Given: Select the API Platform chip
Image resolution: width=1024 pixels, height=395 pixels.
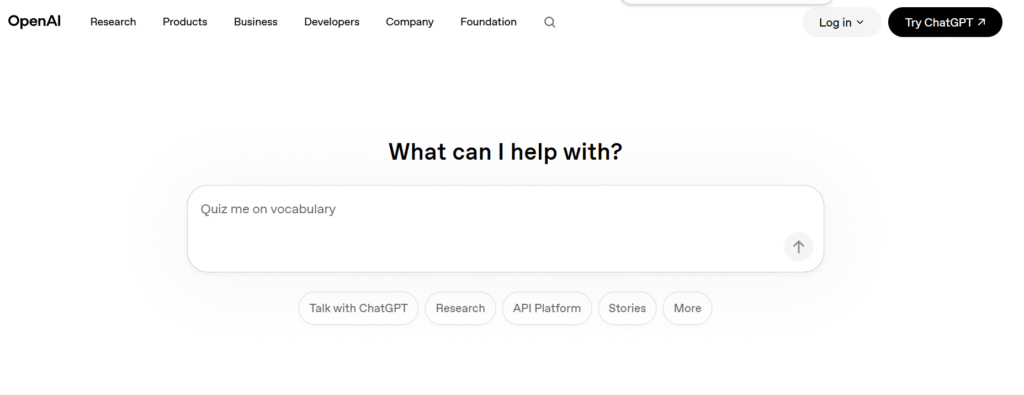Looking at the screenshot, I should point(547,308).
